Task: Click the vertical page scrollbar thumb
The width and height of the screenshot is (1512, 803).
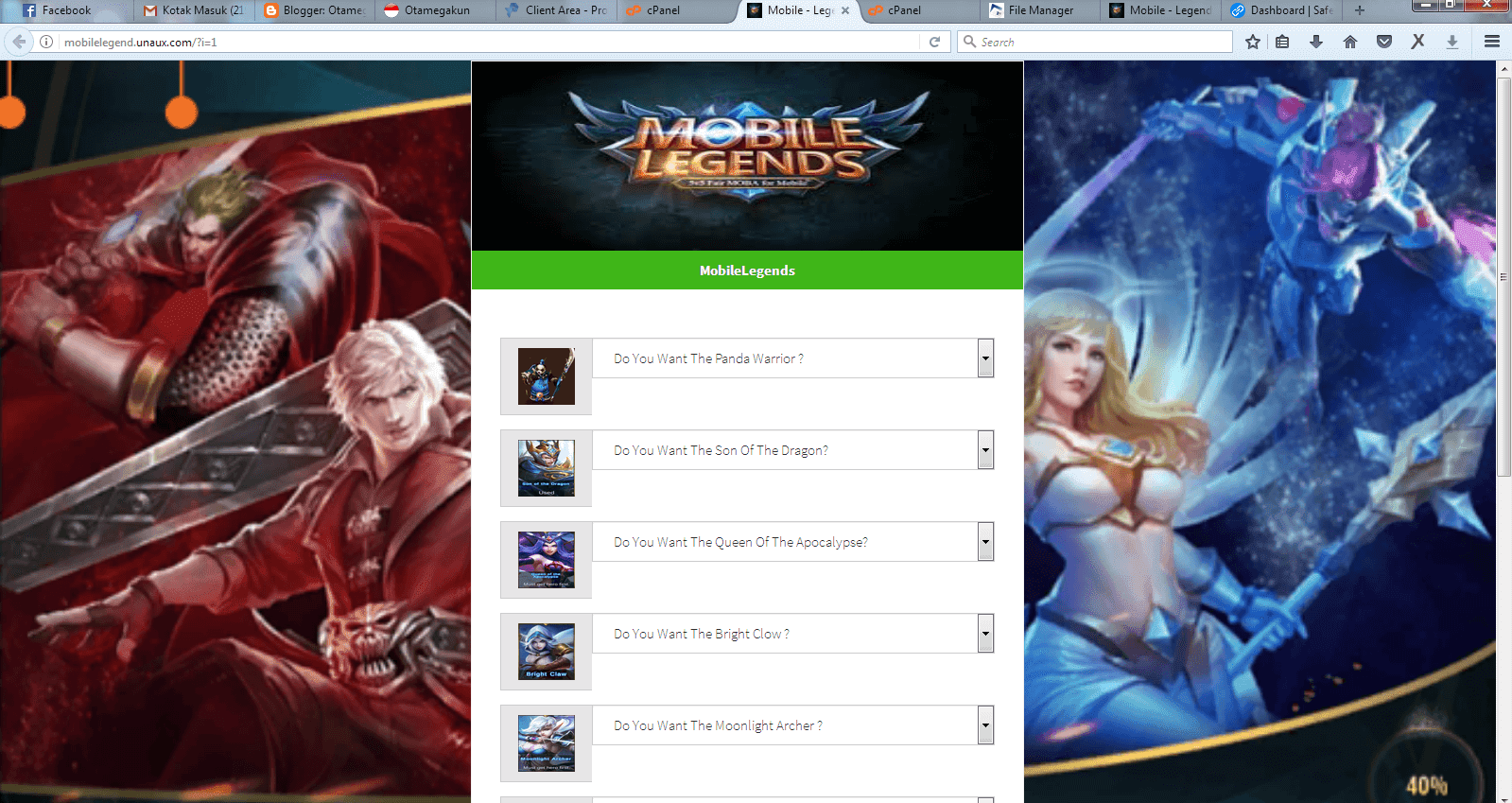Action: [1503, 277]
